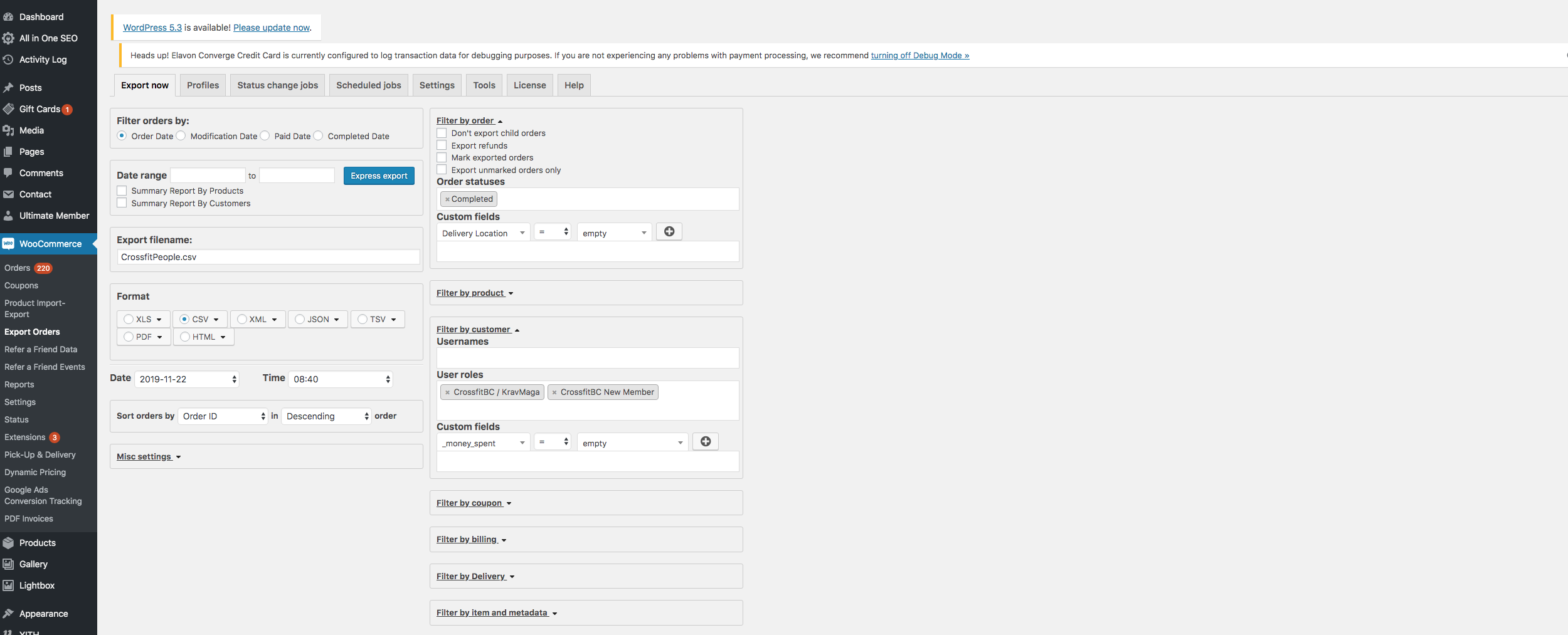Click the turning off Debug Mode link

(919, 56)
